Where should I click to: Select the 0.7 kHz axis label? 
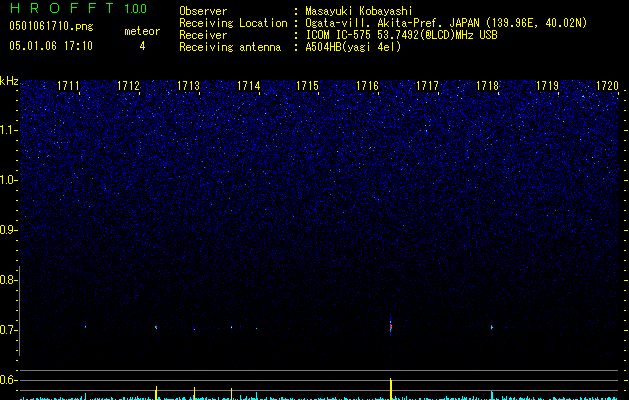(x=9, y=330)
